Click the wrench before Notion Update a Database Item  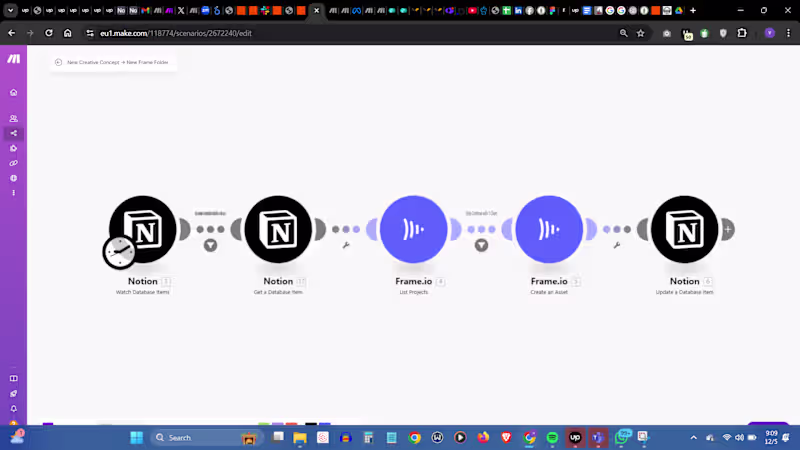(617, 245)
